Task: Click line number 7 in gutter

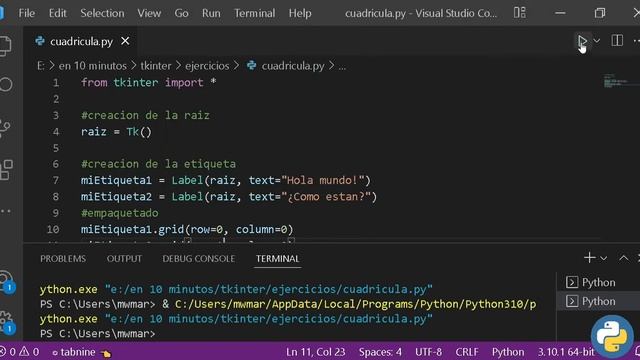Action: [56, 180]
